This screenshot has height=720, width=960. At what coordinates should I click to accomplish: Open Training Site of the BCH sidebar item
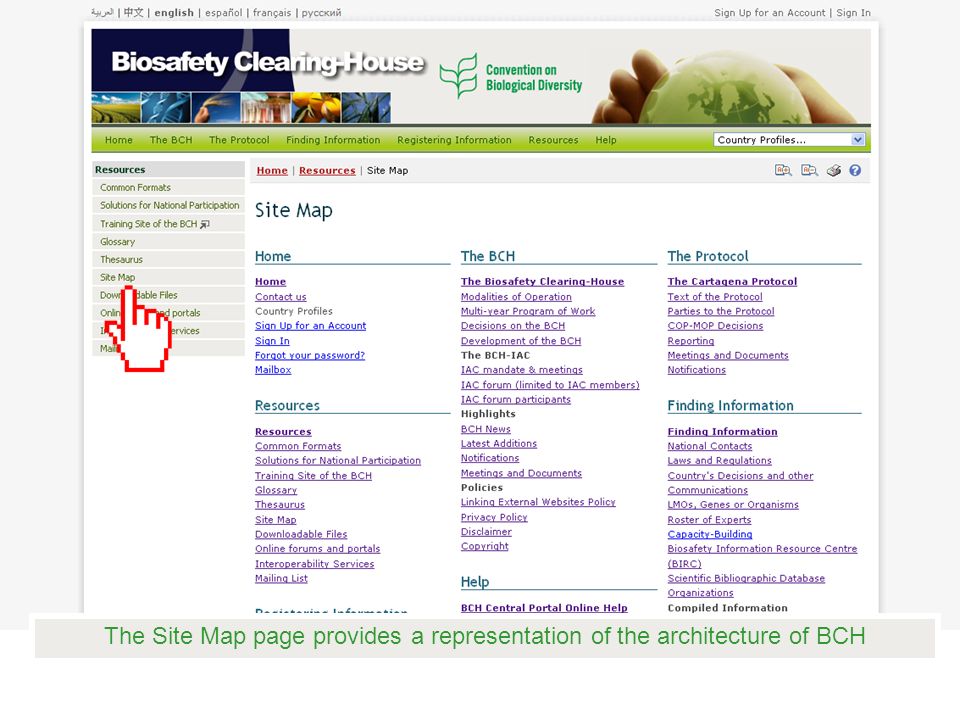168,223
